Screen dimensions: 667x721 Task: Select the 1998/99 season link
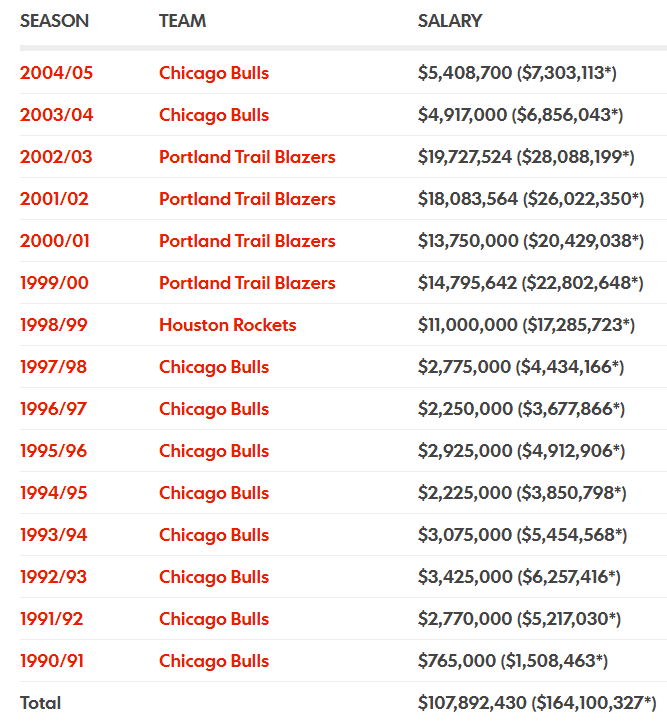(53, 325)
